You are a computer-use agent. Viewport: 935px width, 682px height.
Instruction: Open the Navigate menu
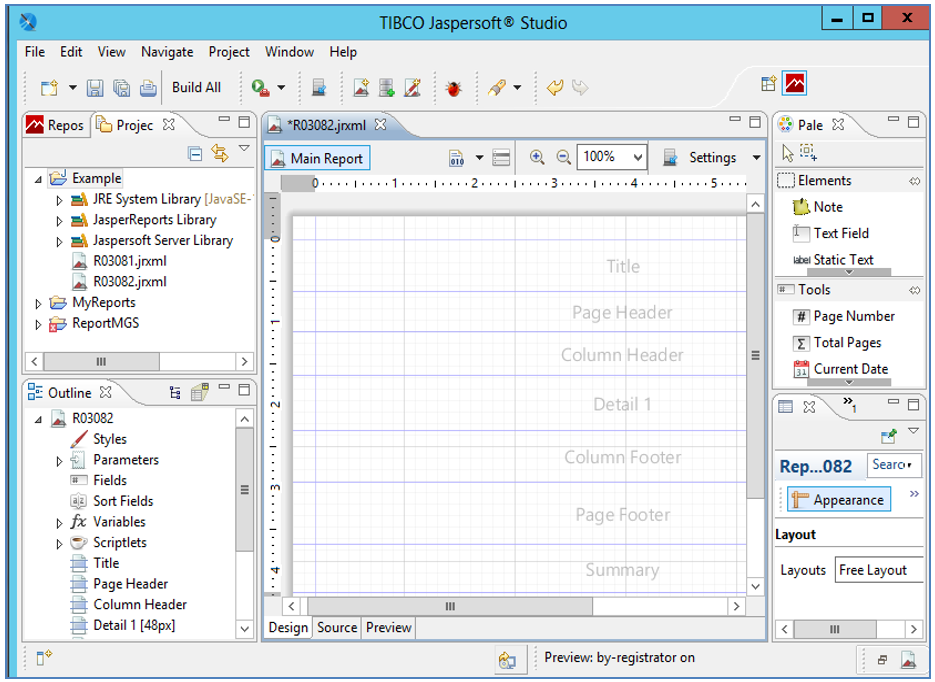click(167, 52)
